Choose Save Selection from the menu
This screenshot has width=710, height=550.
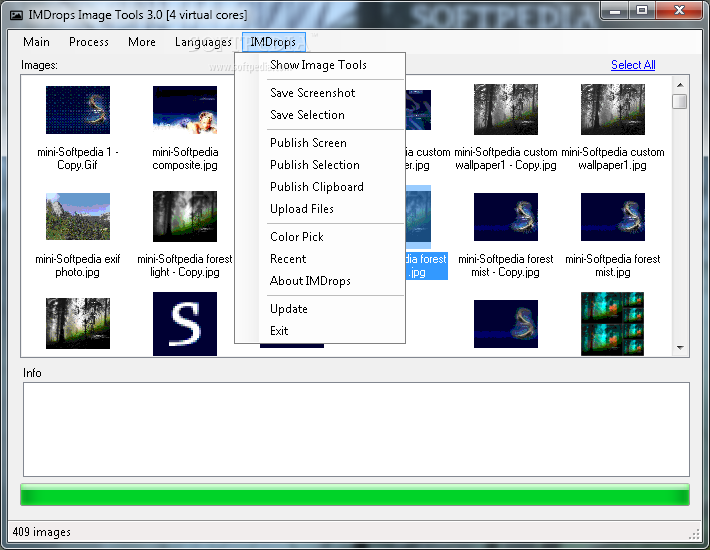307,115
